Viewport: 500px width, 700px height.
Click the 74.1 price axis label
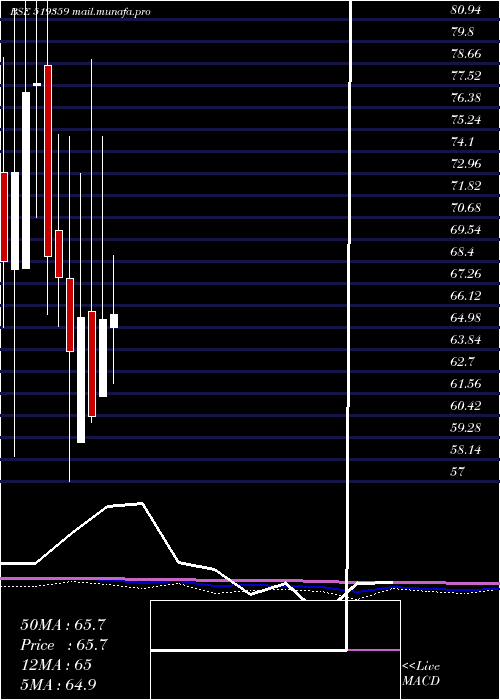[x=462, y=142]
